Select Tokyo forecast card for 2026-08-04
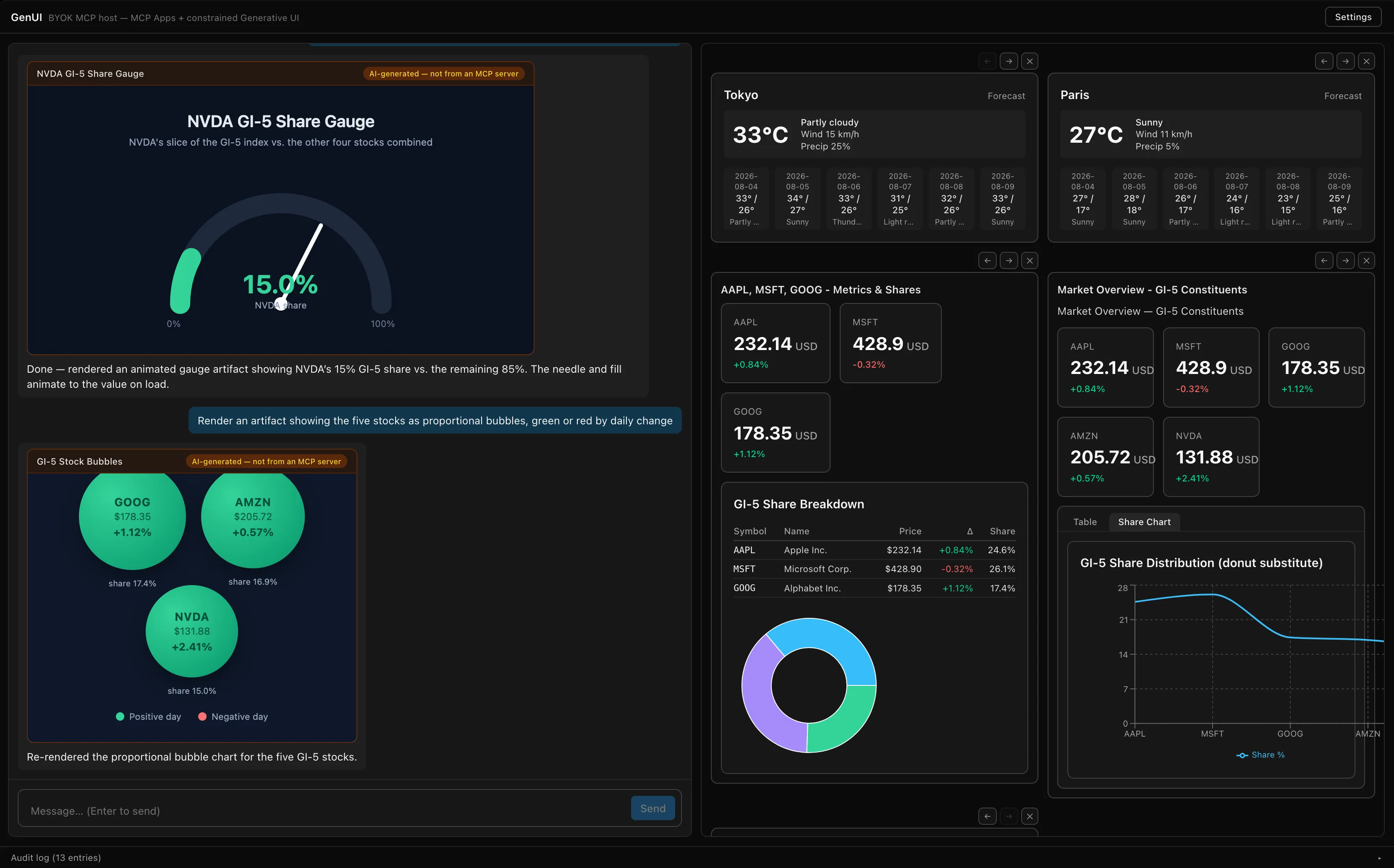This screenshot has width=1394, height=868. [x=746, y=199]
